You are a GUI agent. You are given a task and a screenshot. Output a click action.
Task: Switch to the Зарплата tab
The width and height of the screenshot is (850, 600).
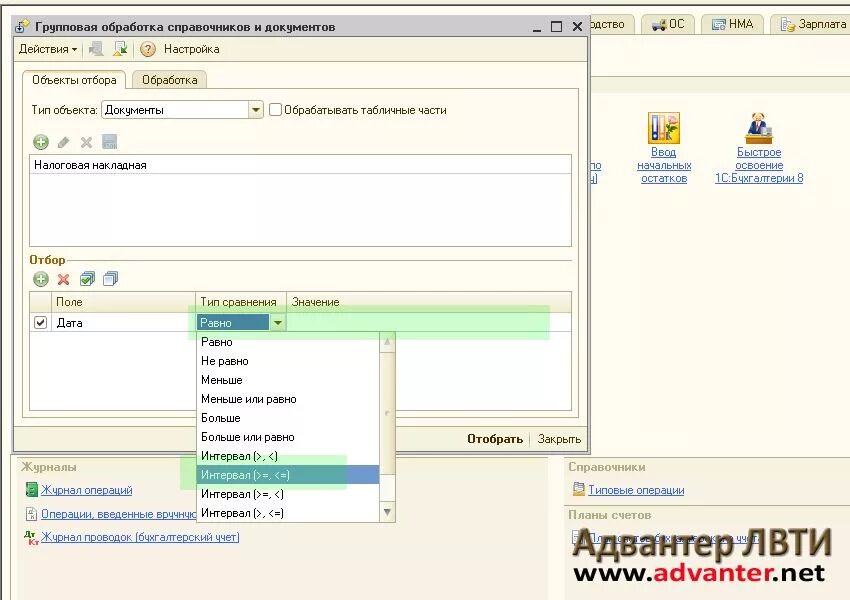(x=812, y=24)
